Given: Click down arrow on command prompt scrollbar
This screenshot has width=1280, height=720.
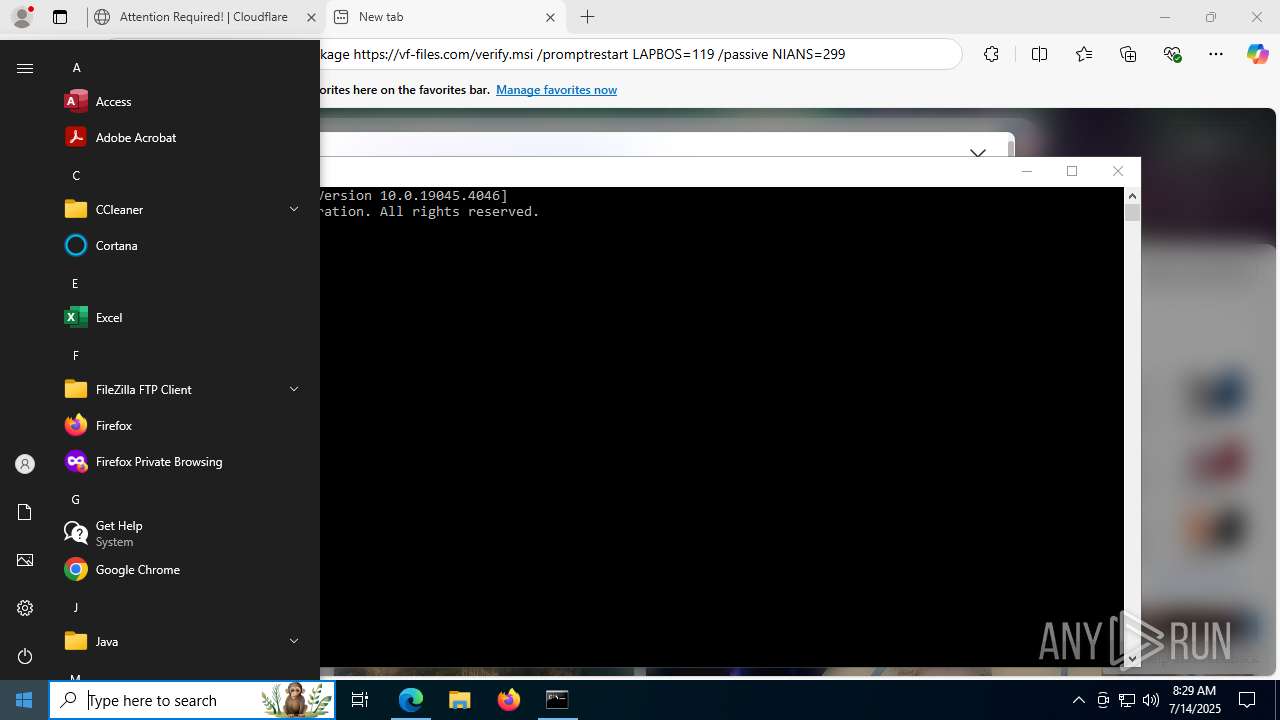Looking at the screenshot, I should pyautogui.click(x=1132, y=658).
